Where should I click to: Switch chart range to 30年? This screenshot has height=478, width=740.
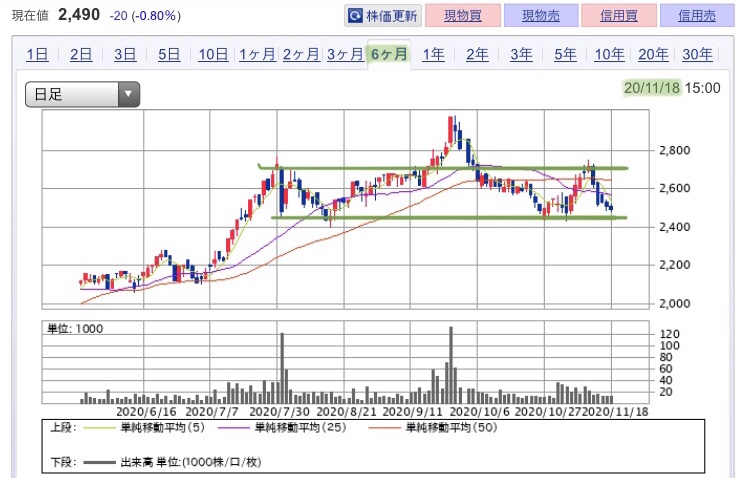click(x=697, y=55)
